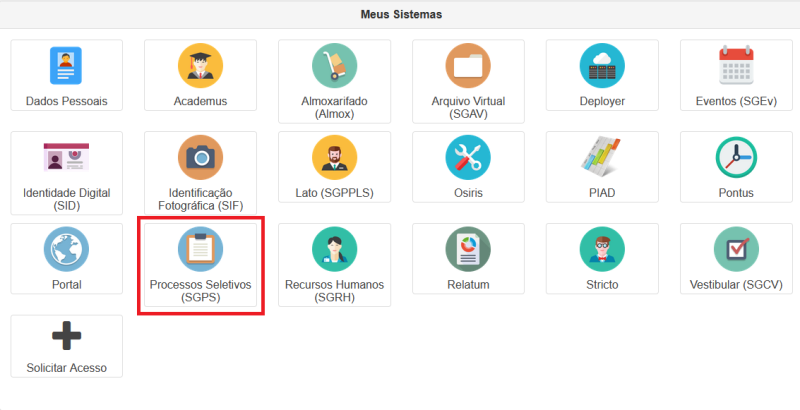Click the Eventos (SGEv) calendar icon
This screenshot has width=800, height=410.
[736, 67]
